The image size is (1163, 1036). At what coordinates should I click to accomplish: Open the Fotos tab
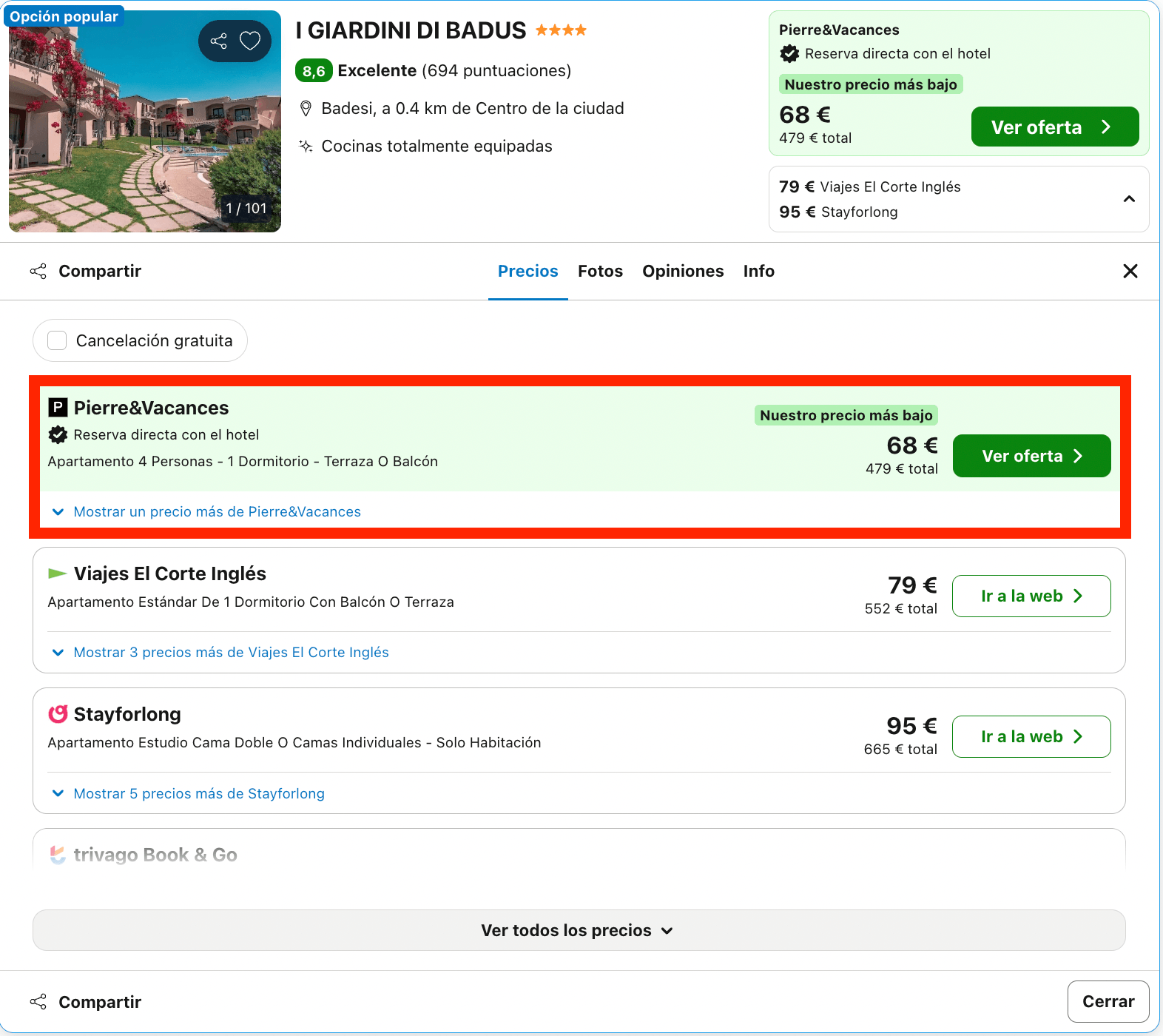coord(600,271)
